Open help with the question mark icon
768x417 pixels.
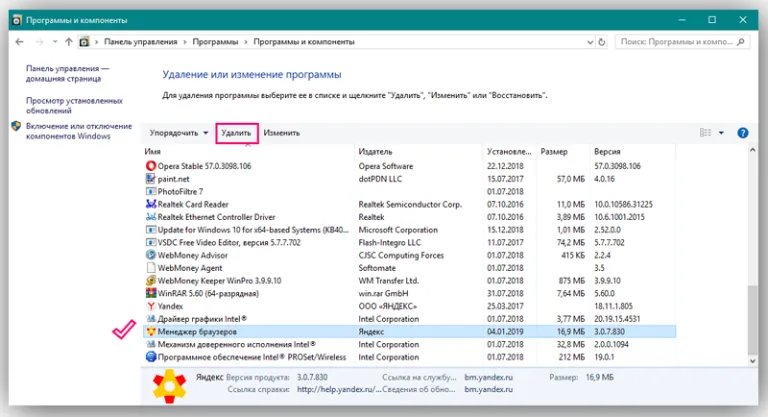pos(743,133)
